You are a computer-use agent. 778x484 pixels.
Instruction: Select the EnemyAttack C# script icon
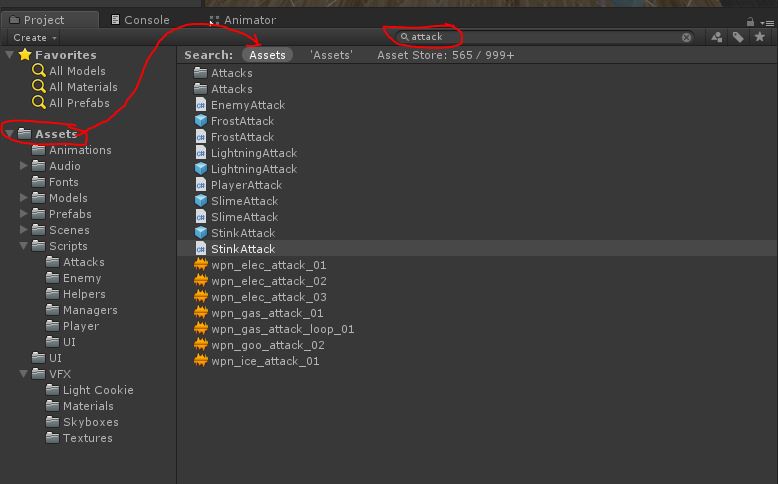200,105
